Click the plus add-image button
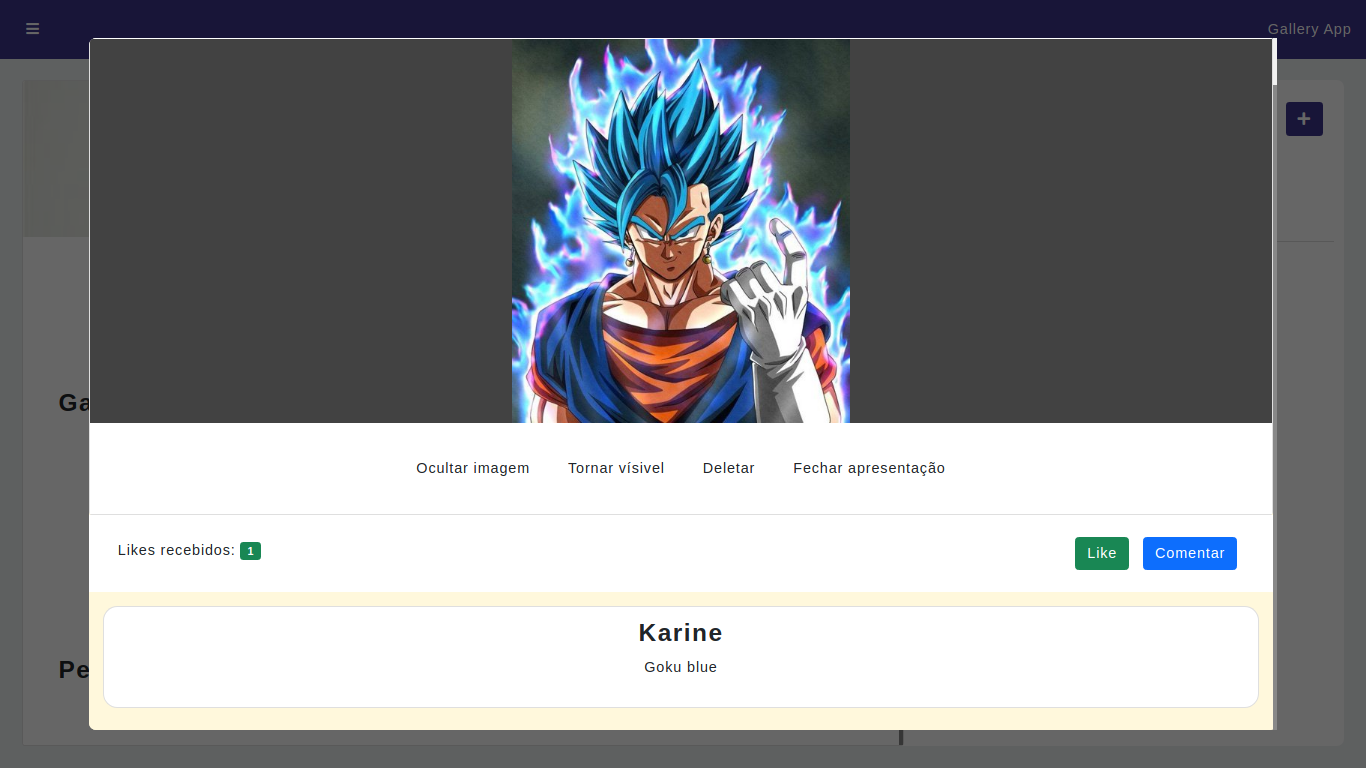Screen dimensions: 1366x768 click(1304, 119)
